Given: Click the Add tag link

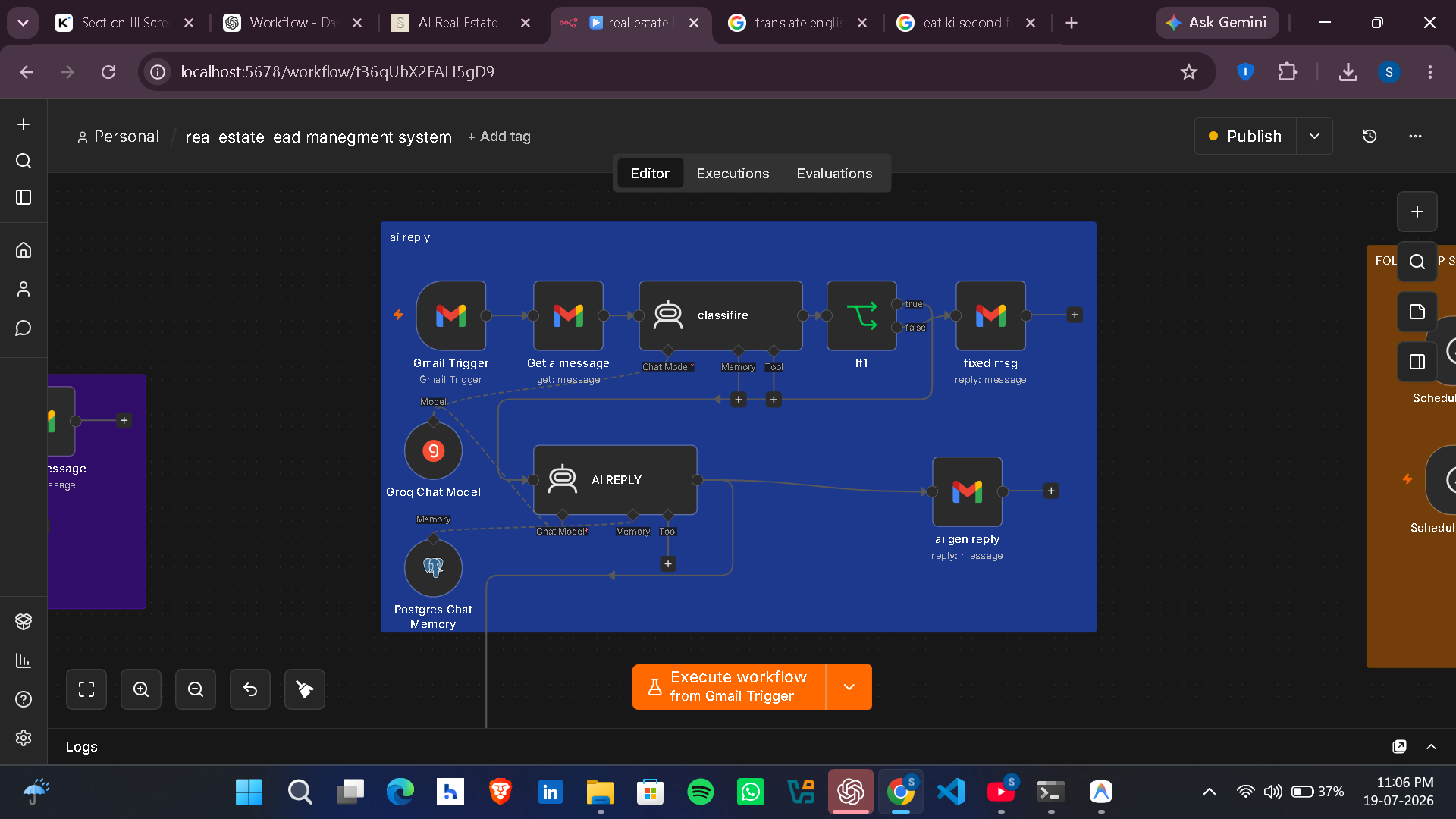Looking at the screenshot, I should [499, 136].
